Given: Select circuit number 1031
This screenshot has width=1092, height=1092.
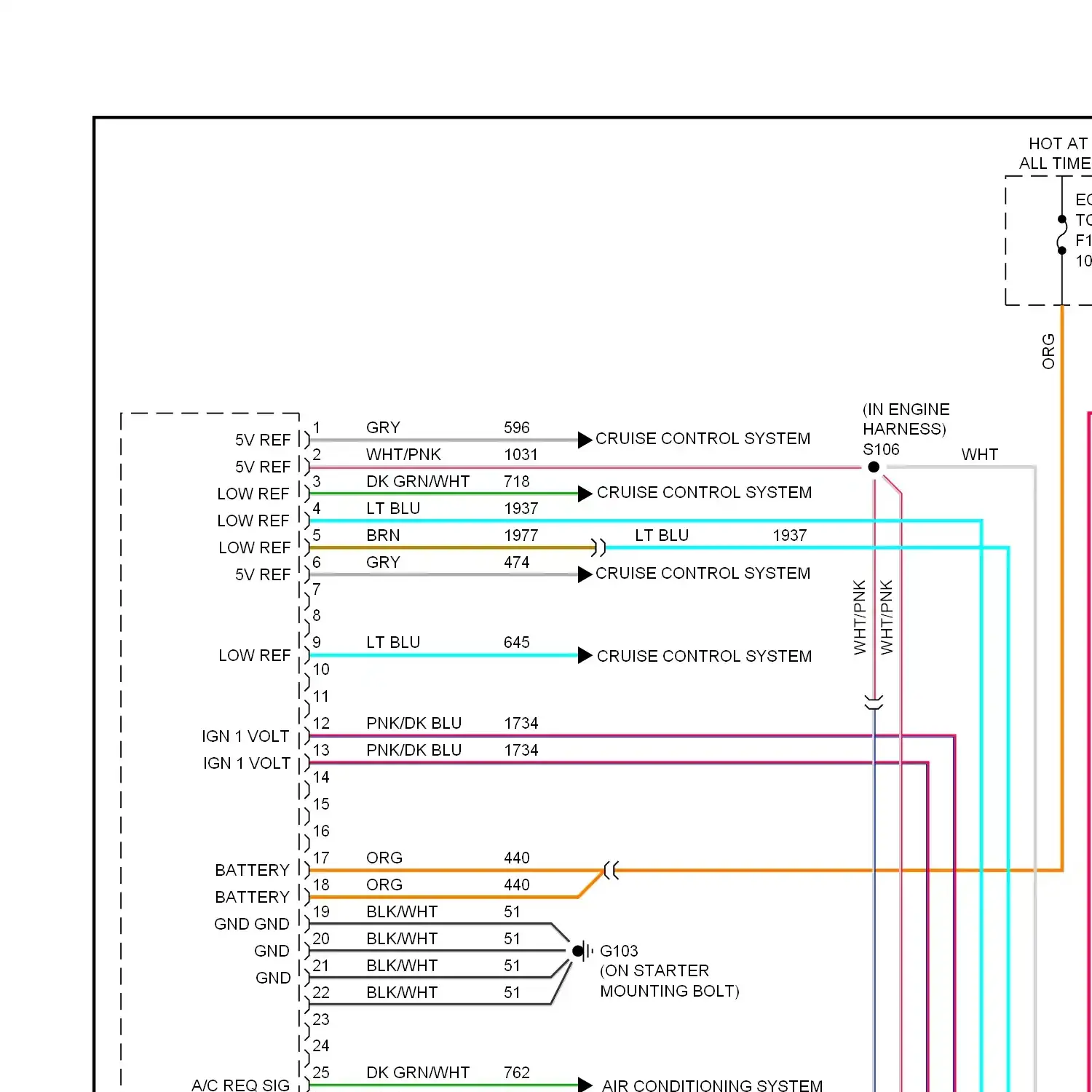Looking at the screenshot, I should pyautogui.click(x=521, y=455).
